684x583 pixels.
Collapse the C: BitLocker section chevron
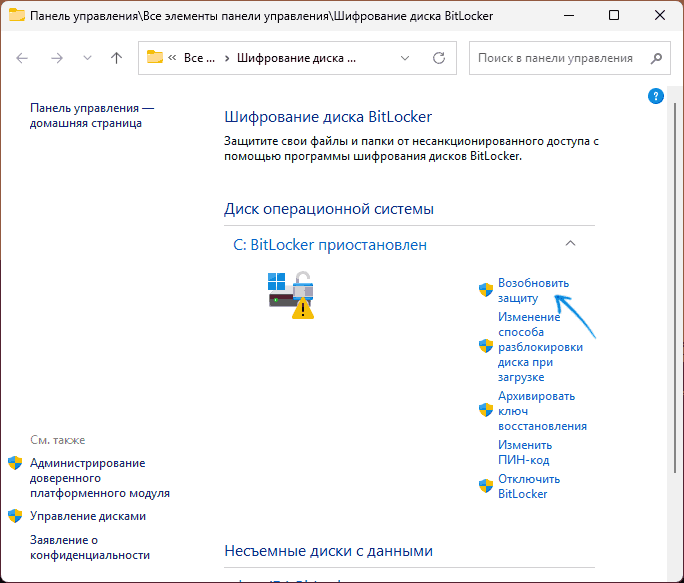[570, 243]
